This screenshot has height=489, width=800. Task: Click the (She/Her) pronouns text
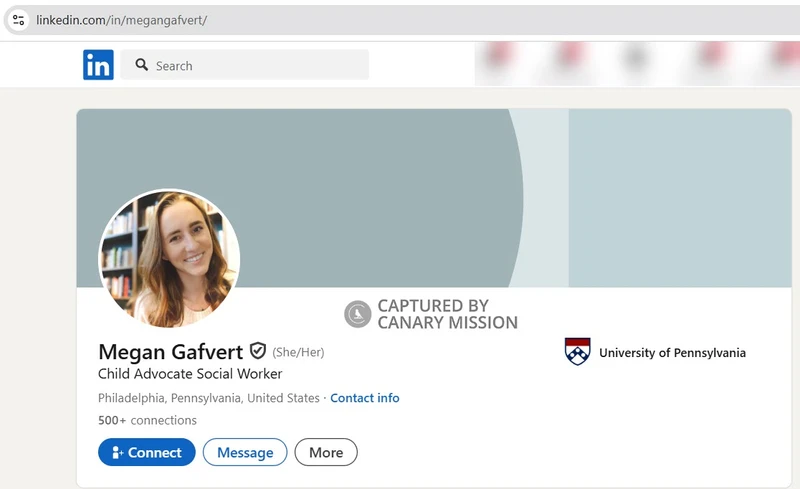298,352
